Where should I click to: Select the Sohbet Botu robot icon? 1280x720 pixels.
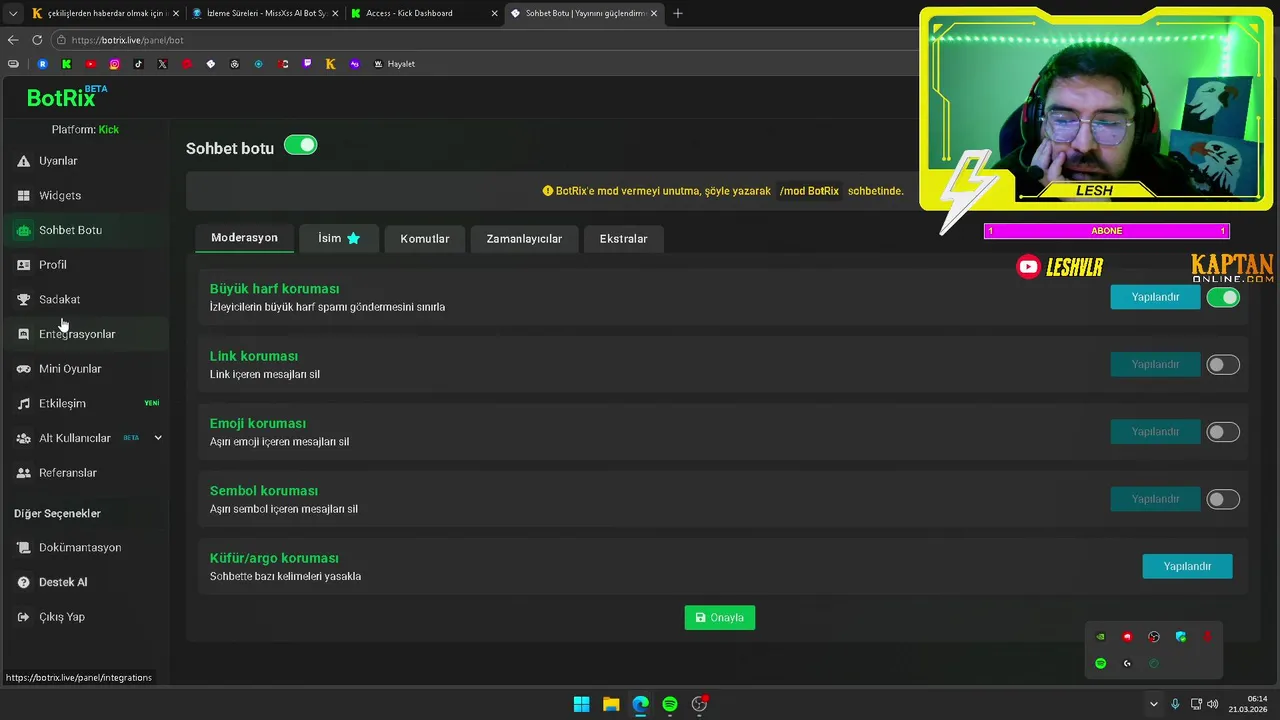[x=24, y=230]
